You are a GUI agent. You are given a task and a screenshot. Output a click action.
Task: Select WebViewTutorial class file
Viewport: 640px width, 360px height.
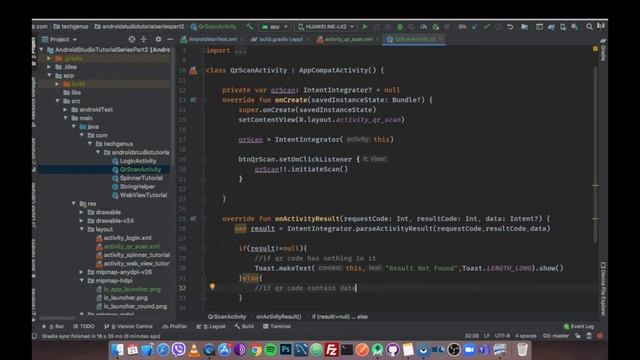143,195
